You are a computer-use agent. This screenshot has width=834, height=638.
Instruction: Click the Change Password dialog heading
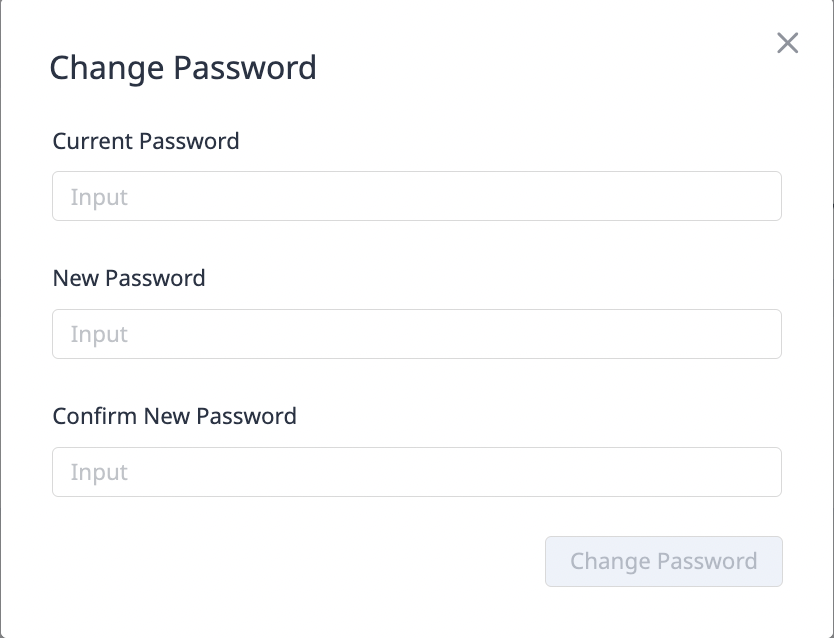pyautogui.click(x=183, y=68)
